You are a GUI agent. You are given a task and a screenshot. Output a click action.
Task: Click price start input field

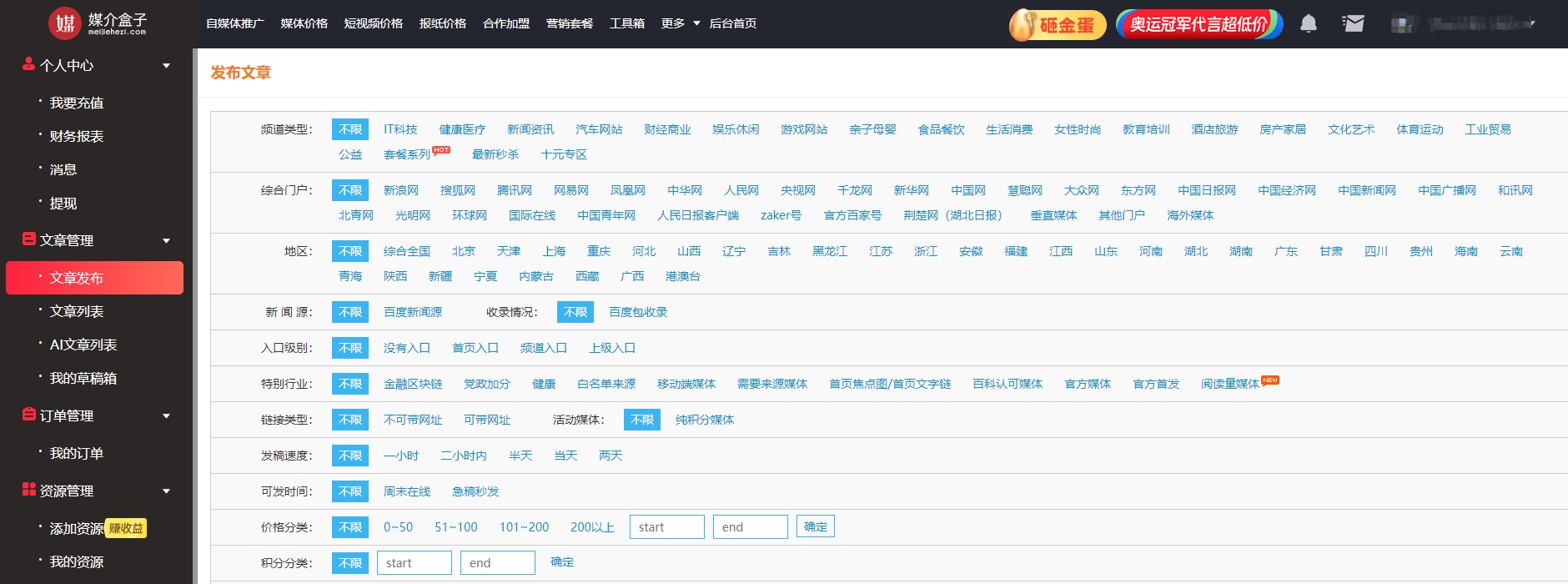tap(667, 527)
